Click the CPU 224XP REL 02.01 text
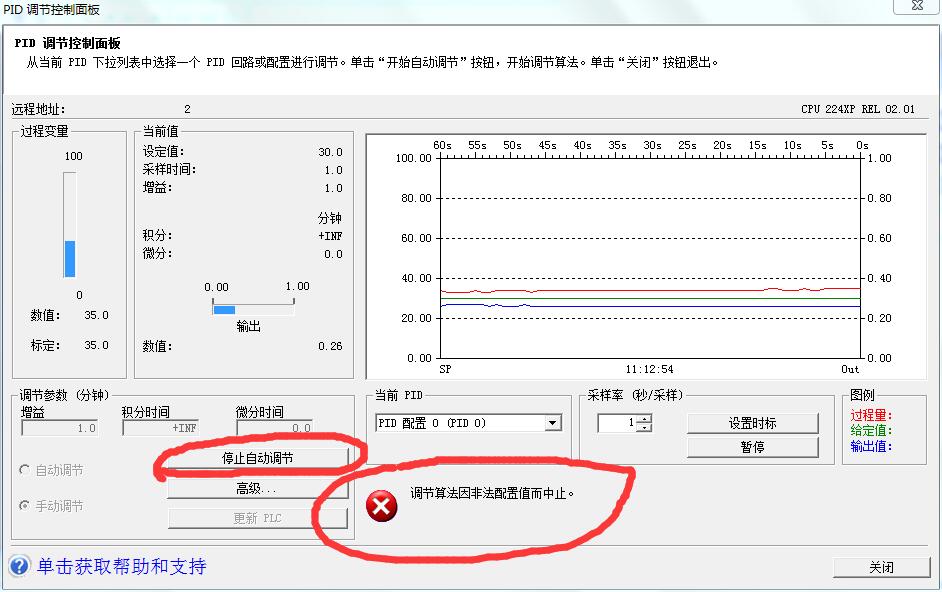This screenshot has height=592, width=942. pyautogui.click(x=857, y=109)
